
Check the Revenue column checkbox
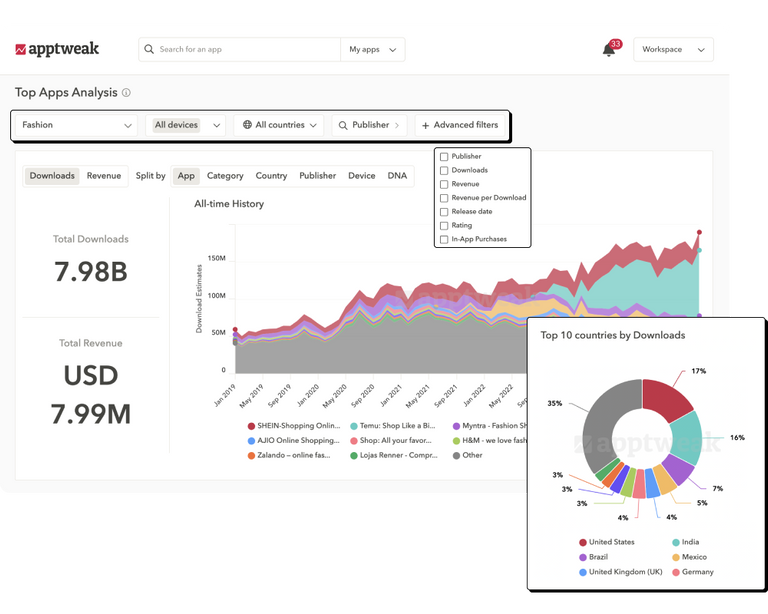pos(444,184)
